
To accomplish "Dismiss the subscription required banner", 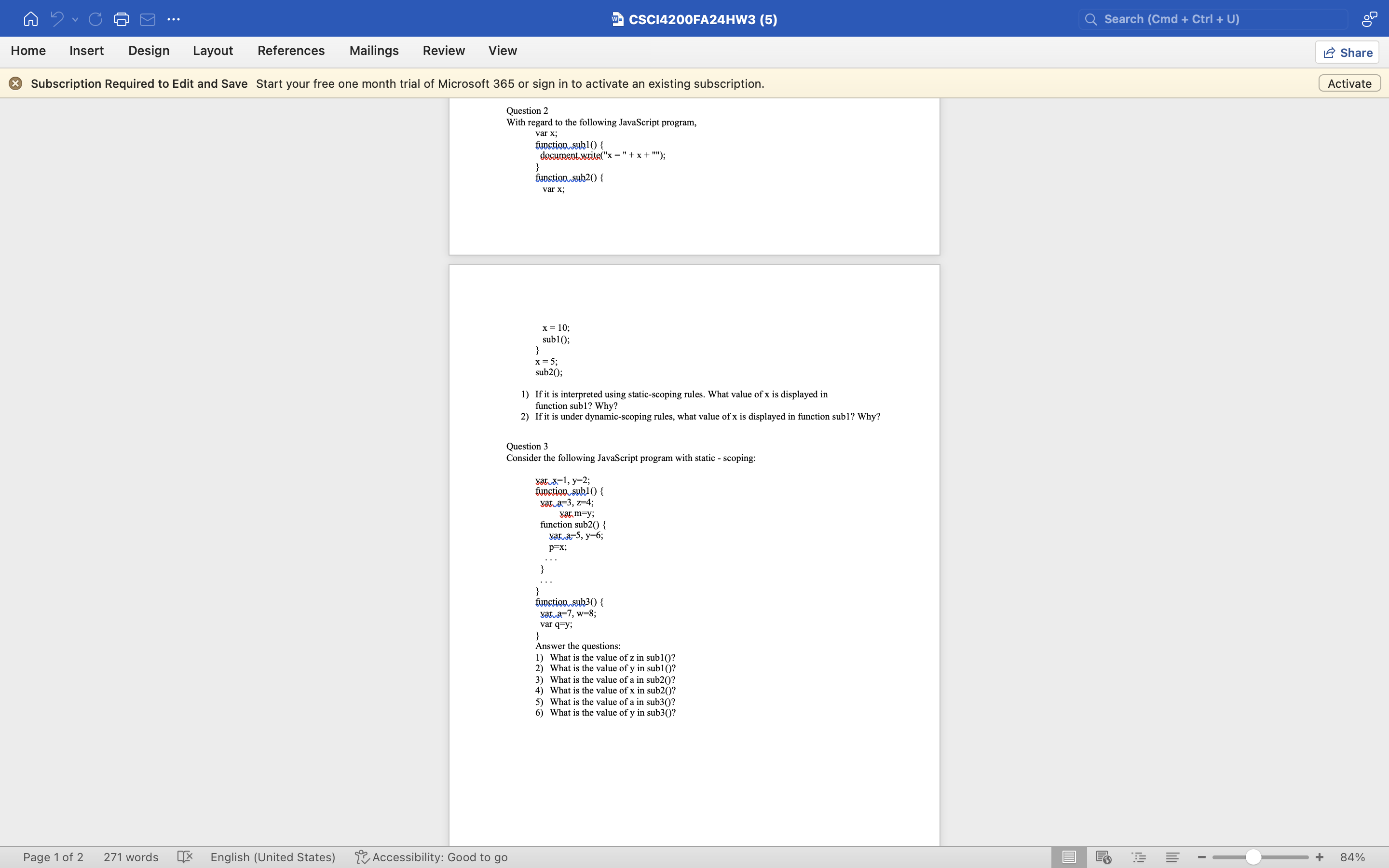I will tap(15, 83).
